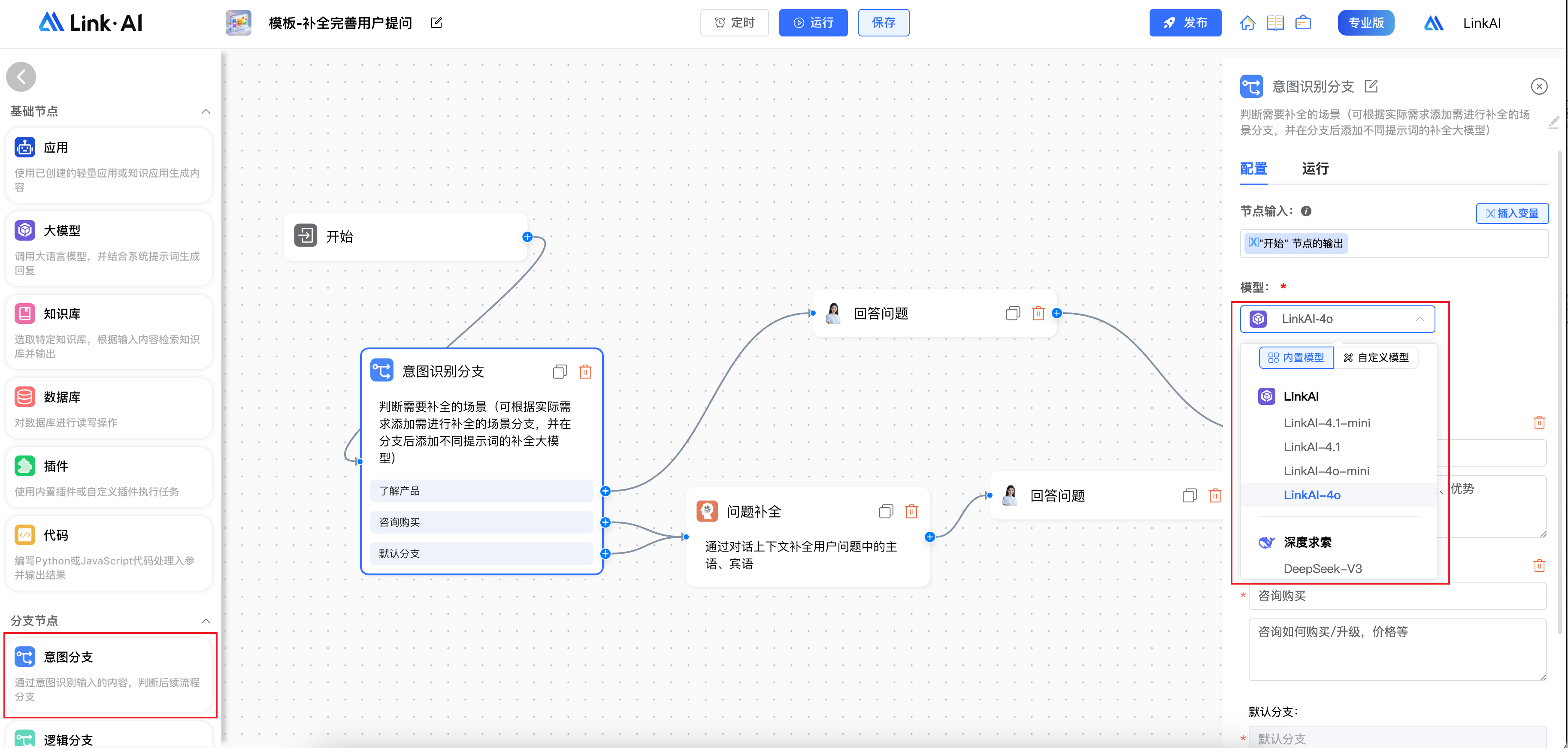Click the back arrow circle button

[x=21, y=77]
